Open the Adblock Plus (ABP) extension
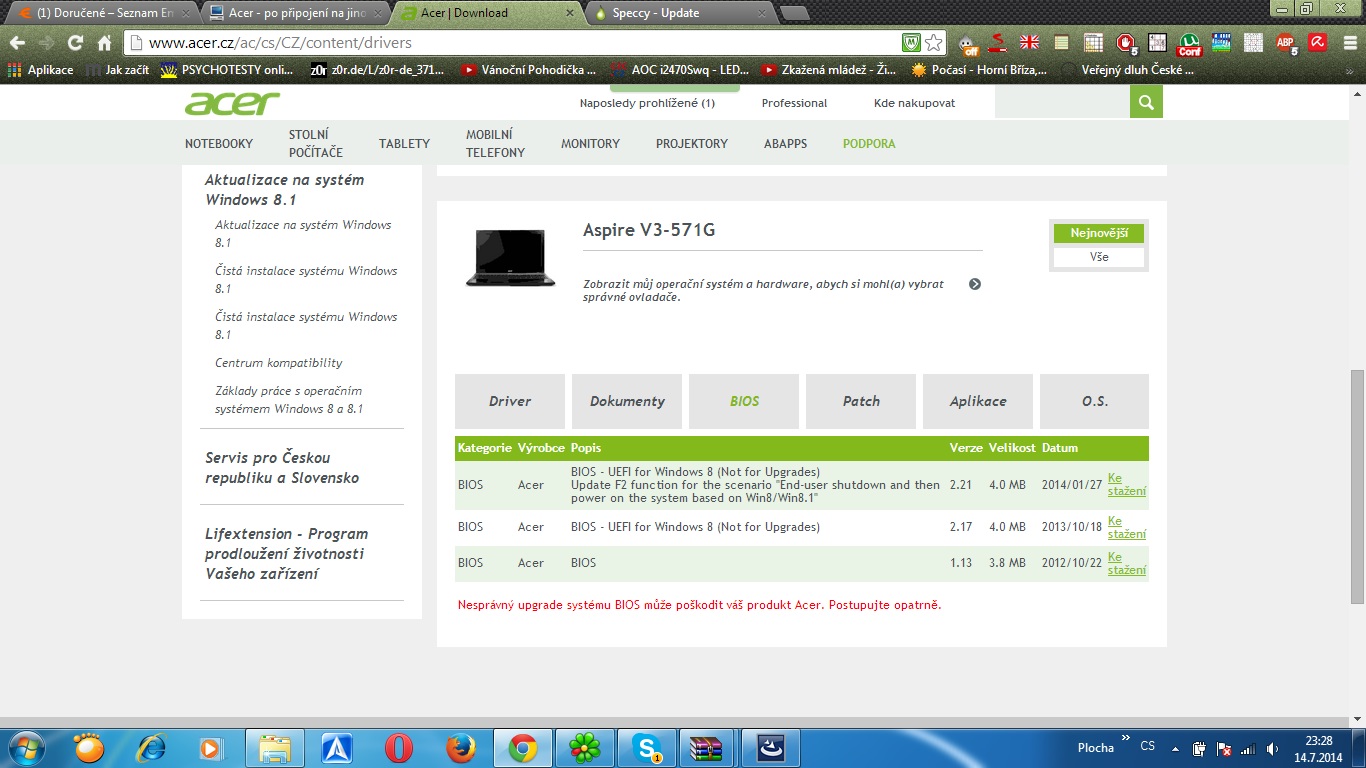This screenshot has width=1366, height=768. (1286, 44)
